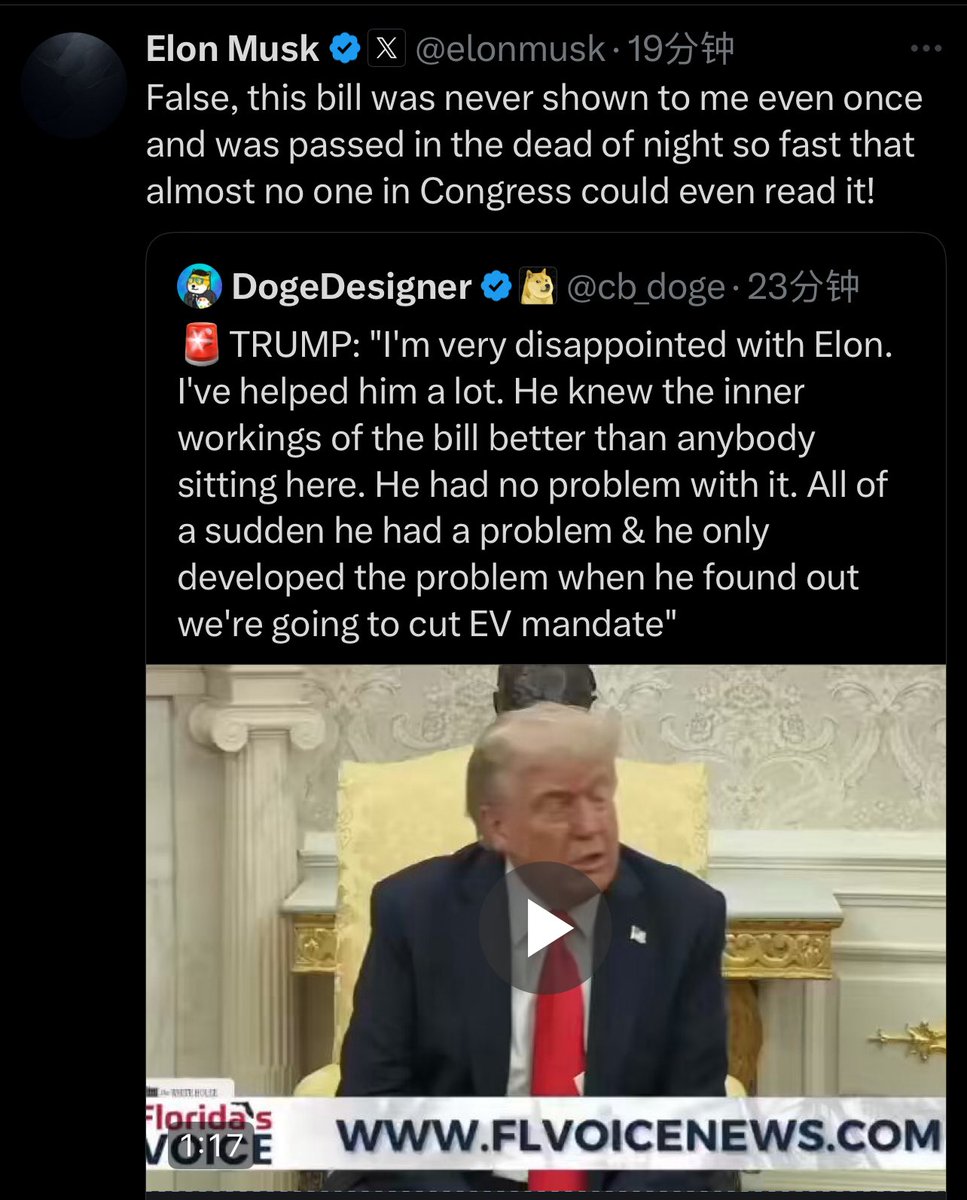Click the red siren emoji in quote

click(201, 345)
